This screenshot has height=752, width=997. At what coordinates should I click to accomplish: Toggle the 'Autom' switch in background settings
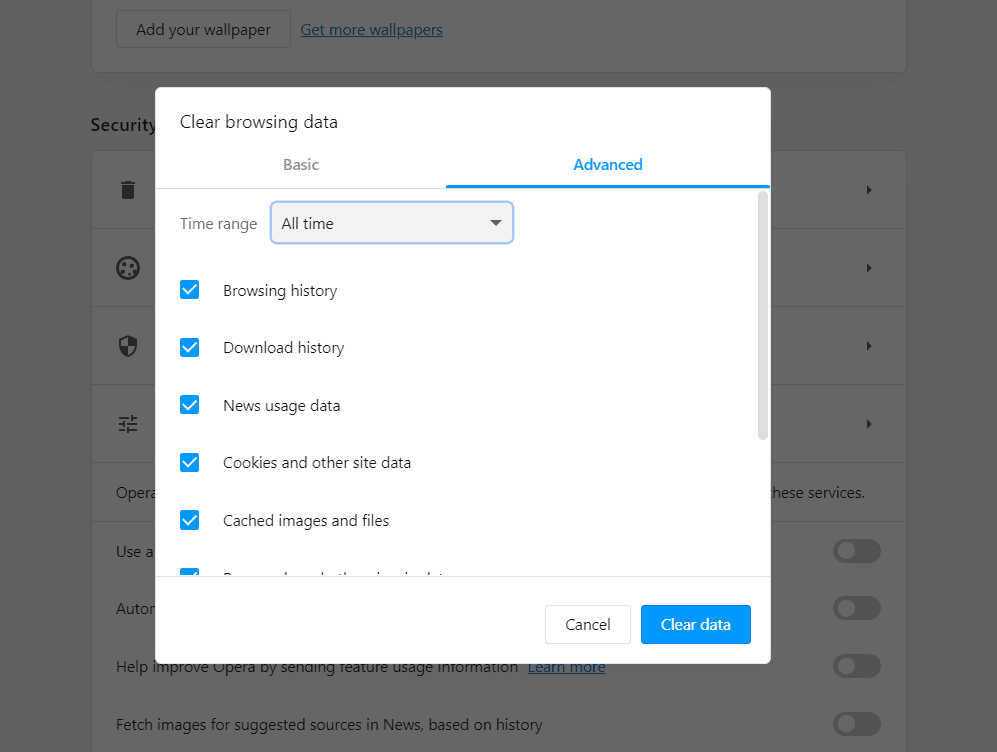(x=856, y=608)
